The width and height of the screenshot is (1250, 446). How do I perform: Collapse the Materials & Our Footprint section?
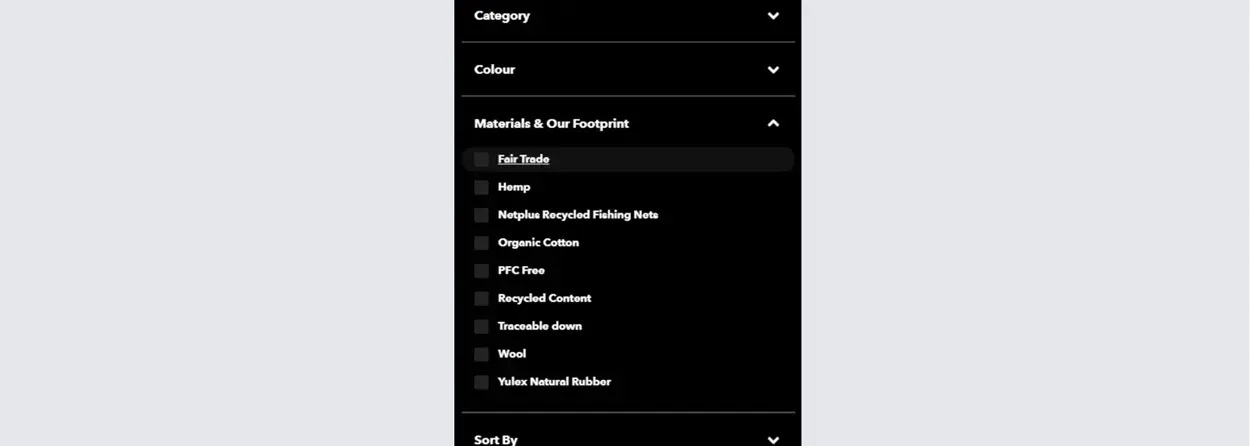628,123
